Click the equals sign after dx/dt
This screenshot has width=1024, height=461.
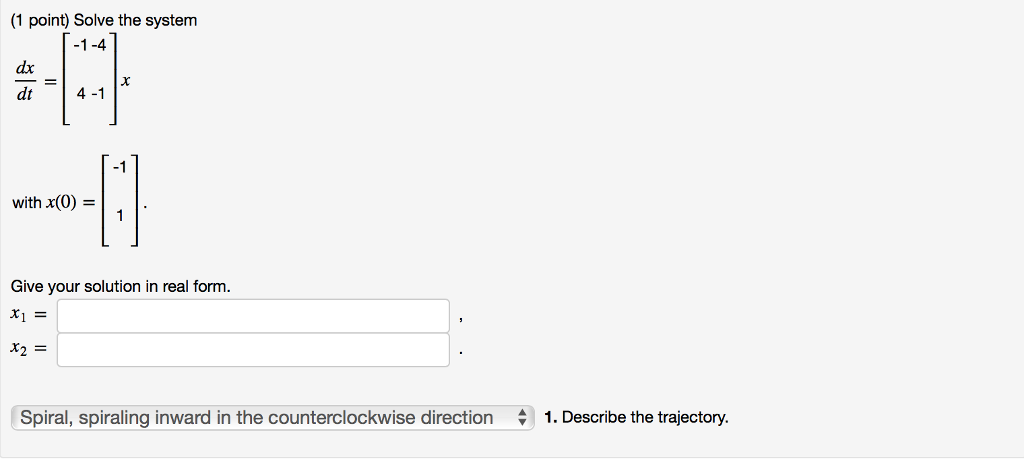pos(49,81)
